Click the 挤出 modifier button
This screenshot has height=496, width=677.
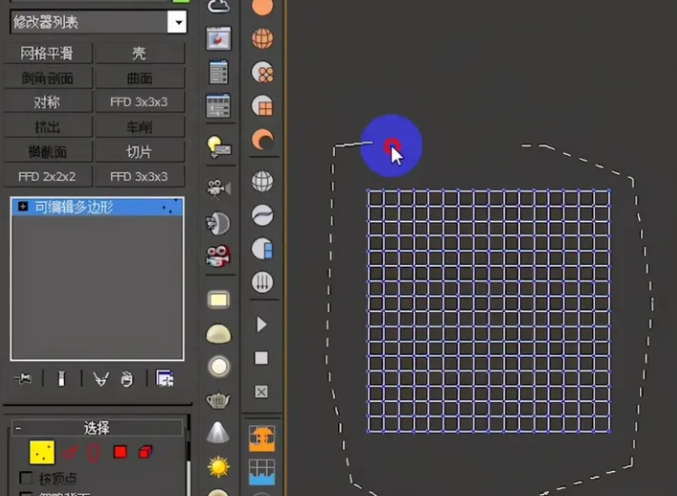pos(47,127)
